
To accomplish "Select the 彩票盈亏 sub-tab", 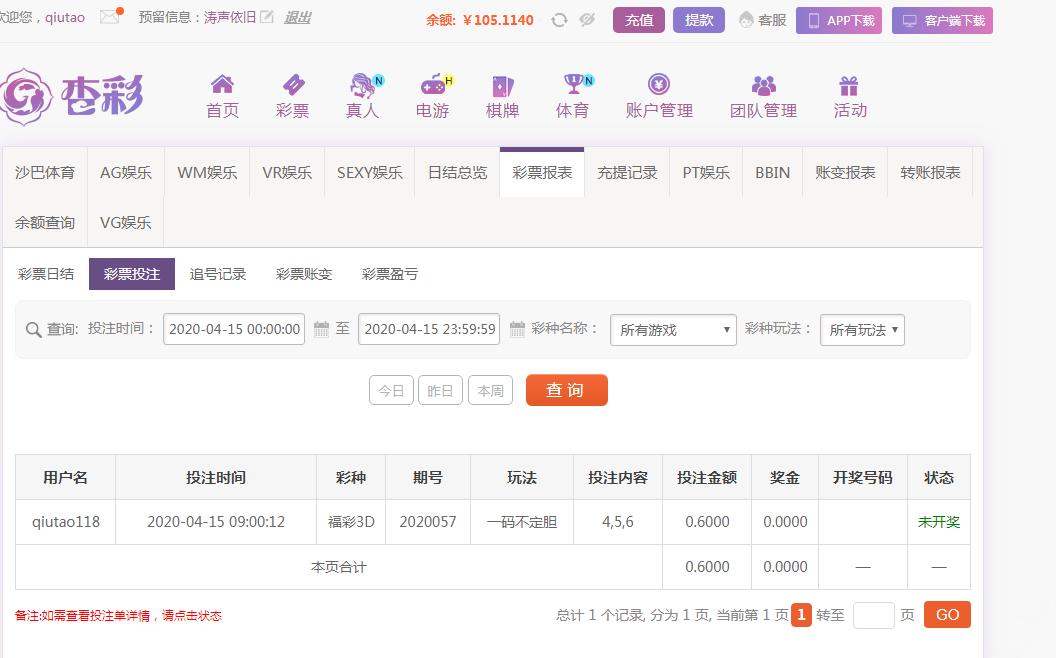I will pos(390,274).
